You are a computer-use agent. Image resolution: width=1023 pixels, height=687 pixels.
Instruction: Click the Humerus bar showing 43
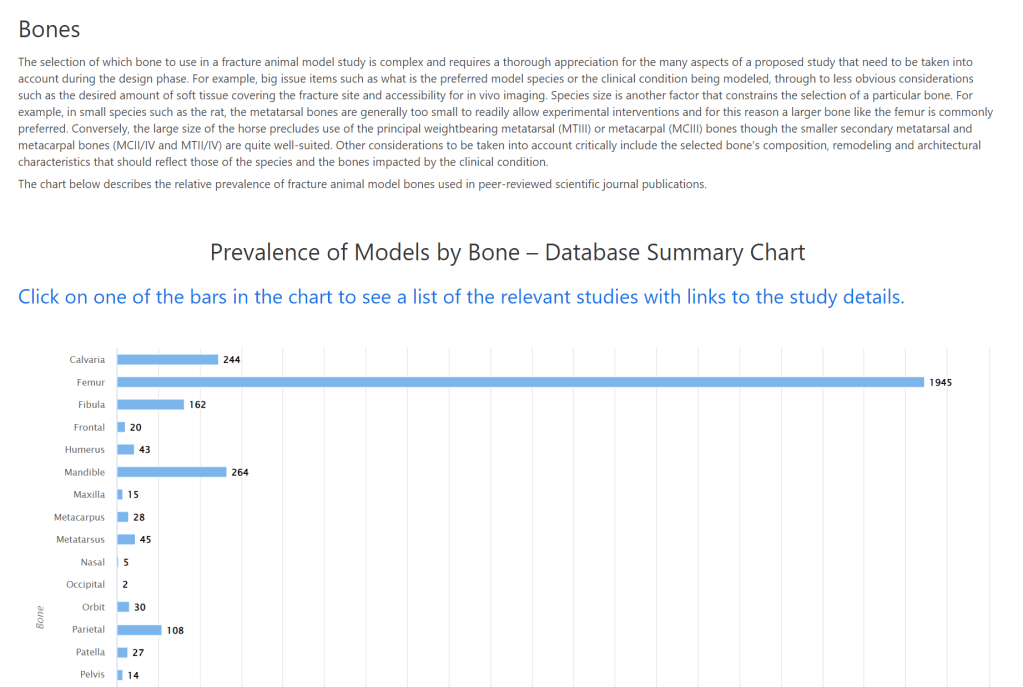tap(125, 450)
